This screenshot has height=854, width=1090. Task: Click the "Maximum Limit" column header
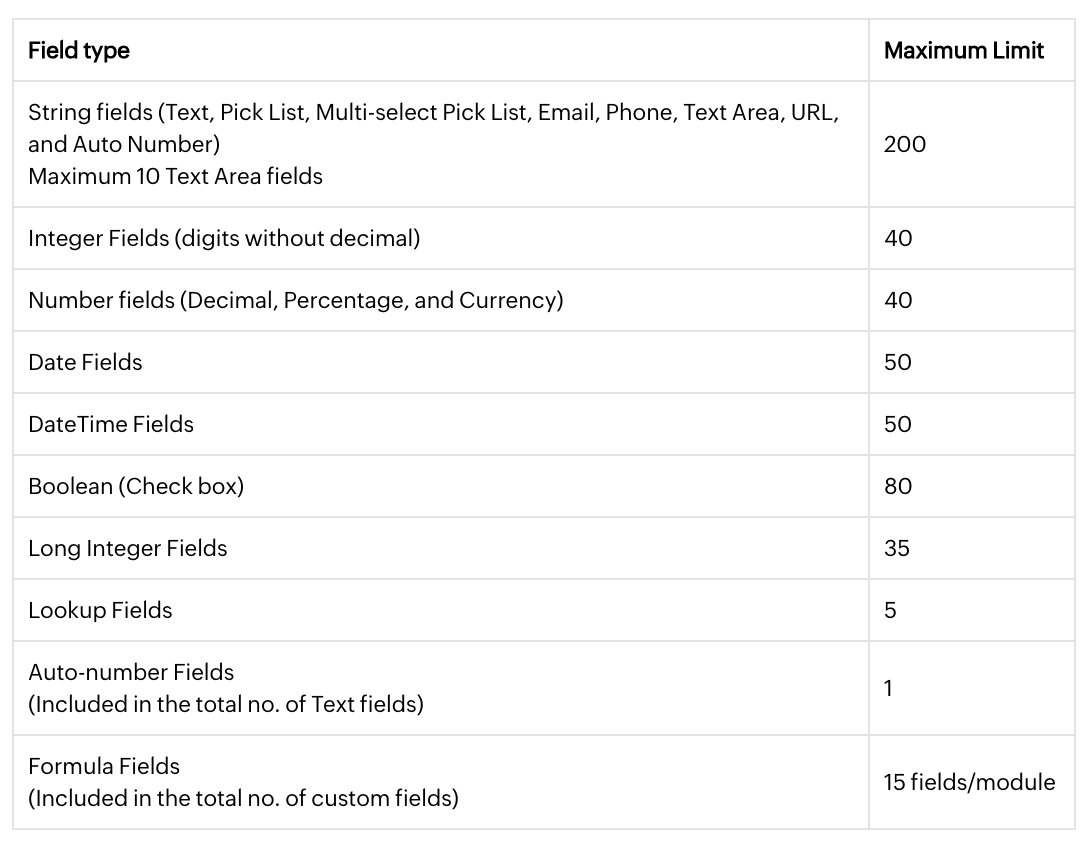point(963,50)
